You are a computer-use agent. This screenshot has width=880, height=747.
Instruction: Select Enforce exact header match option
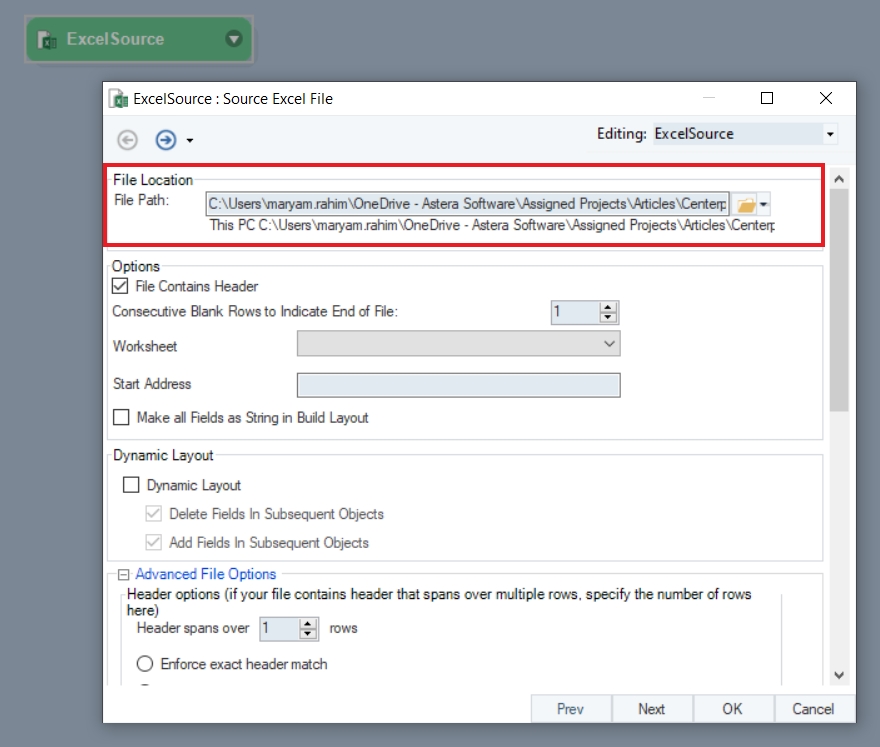[145, 663]
